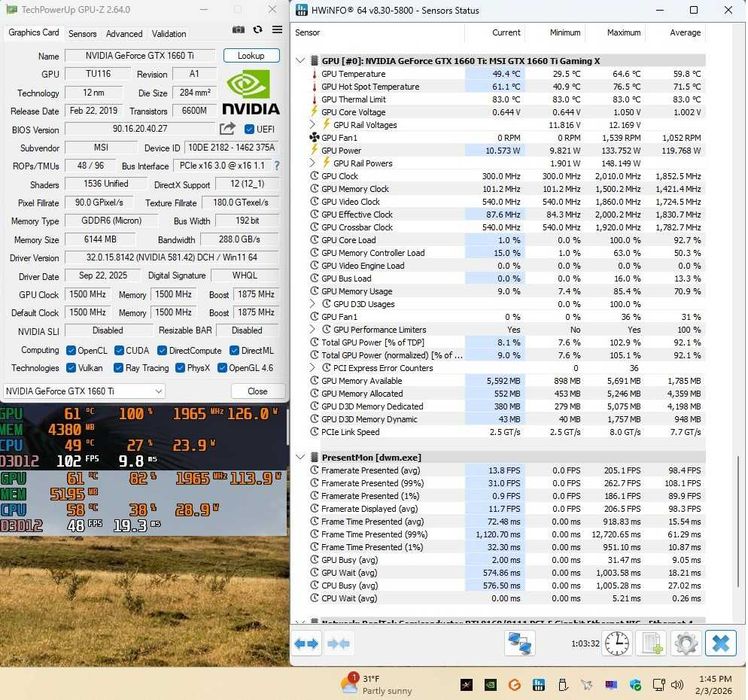The image size is (748, 700).
Task: Click the lightning icon beside GPU Core Voltage
Action: pos(314,112)
